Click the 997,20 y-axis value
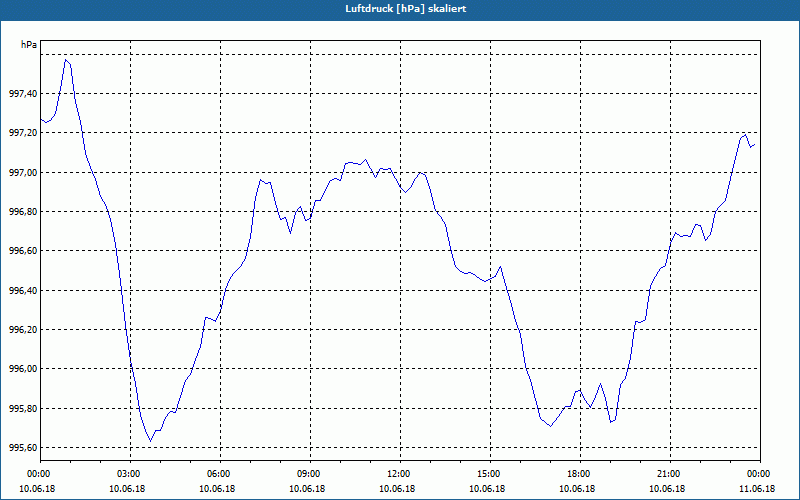 (23, 133)
